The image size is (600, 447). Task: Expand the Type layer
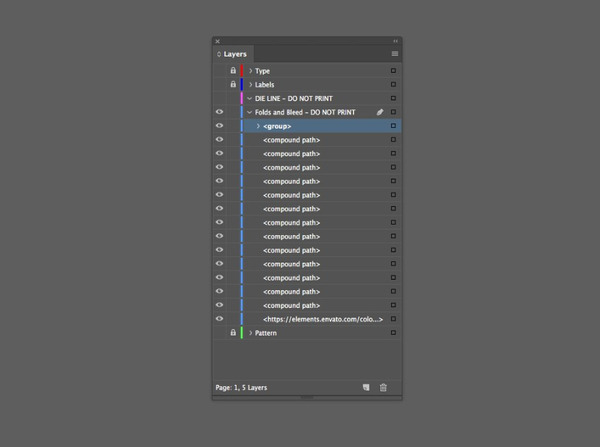coord(250,71)
